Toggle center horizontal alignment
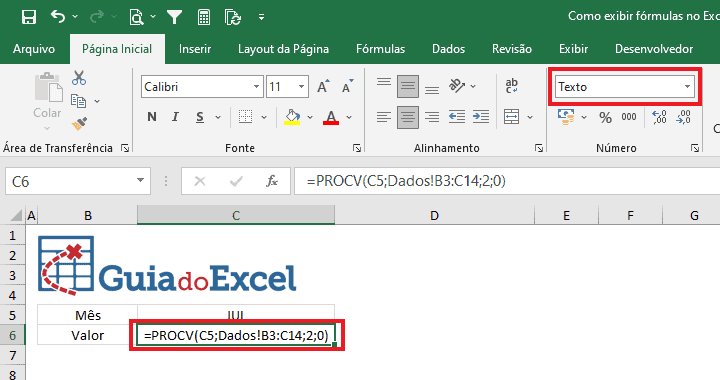Image resolution: width=720 pixels, height=380 pixels. point(408,117)
